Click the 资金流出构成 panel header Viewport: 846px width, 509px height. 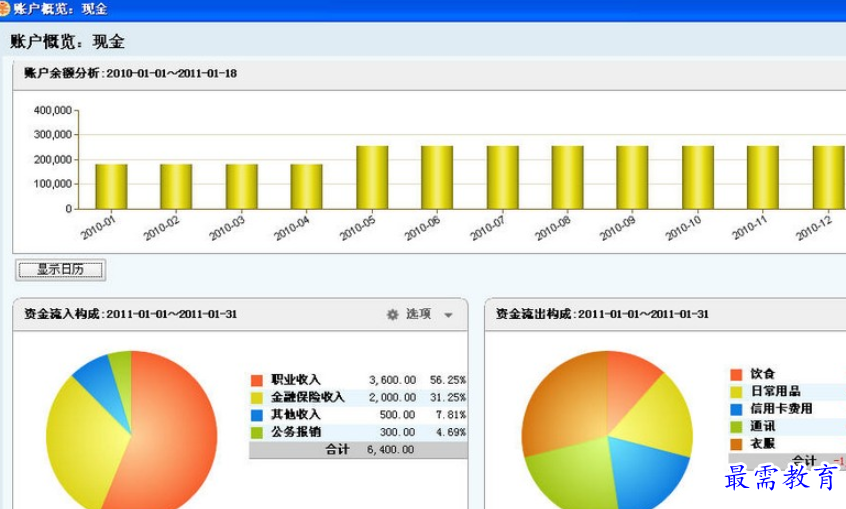point(602,314)
